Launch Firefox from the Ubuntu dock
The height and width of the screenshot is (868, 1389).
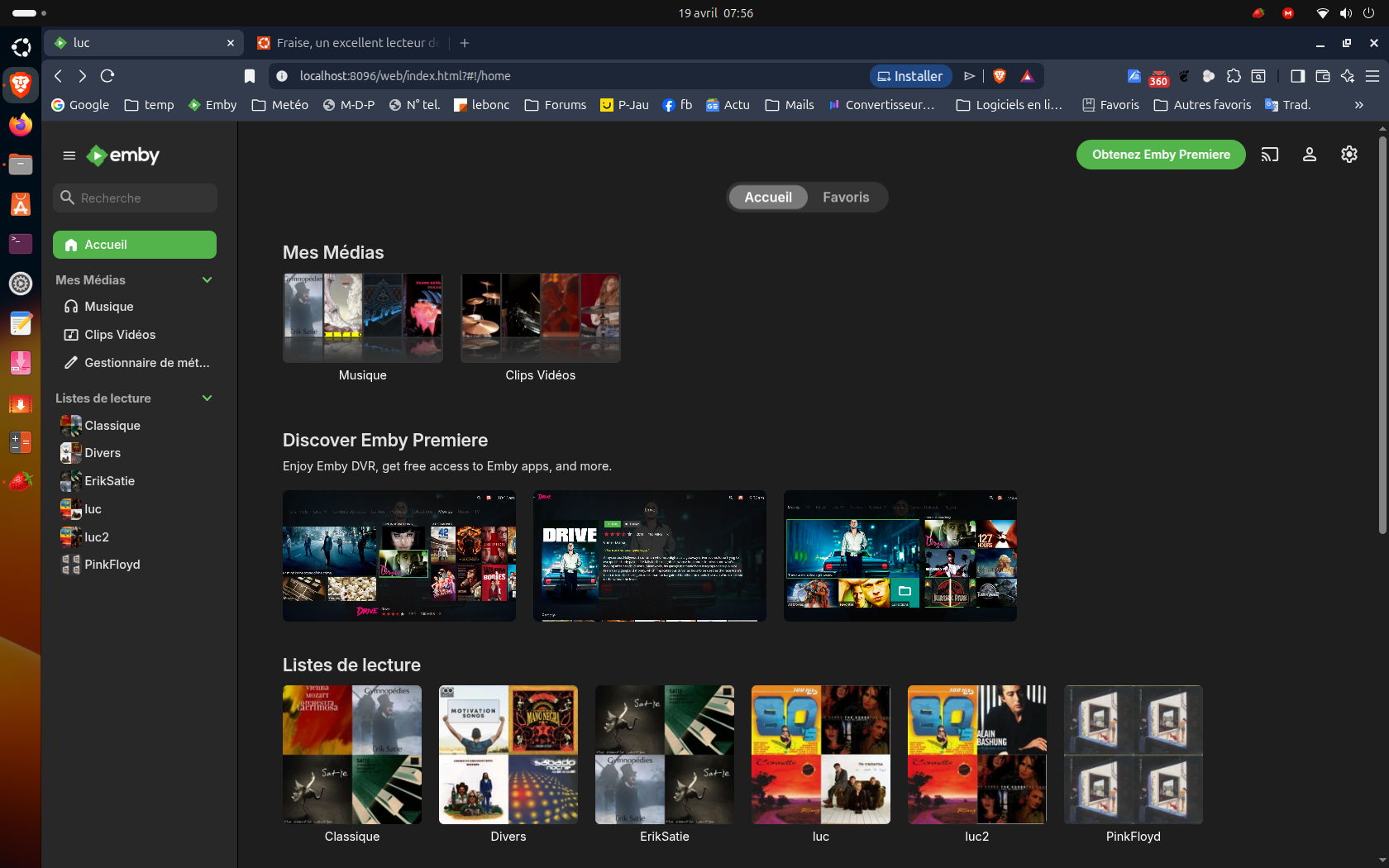(x=21, y=125)
